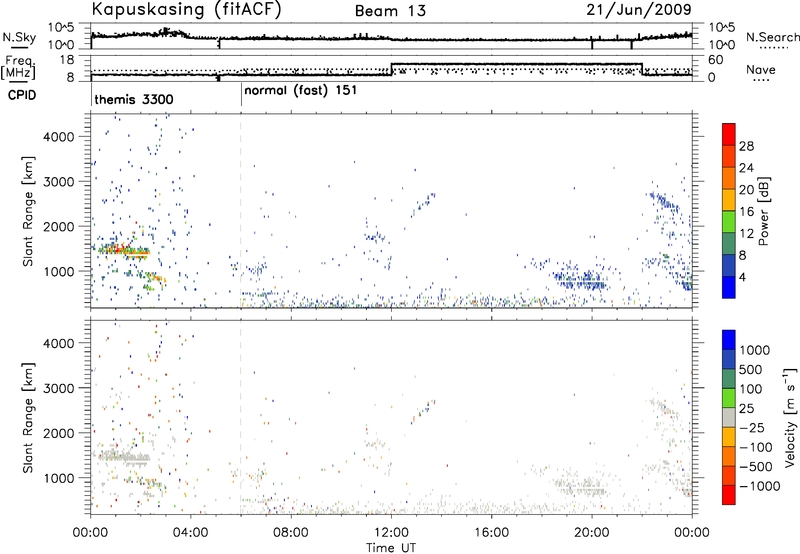Click the blue echo cluster near 20:00 in power panel
This screenshot has height=554, width=800.
click(581, 280)
